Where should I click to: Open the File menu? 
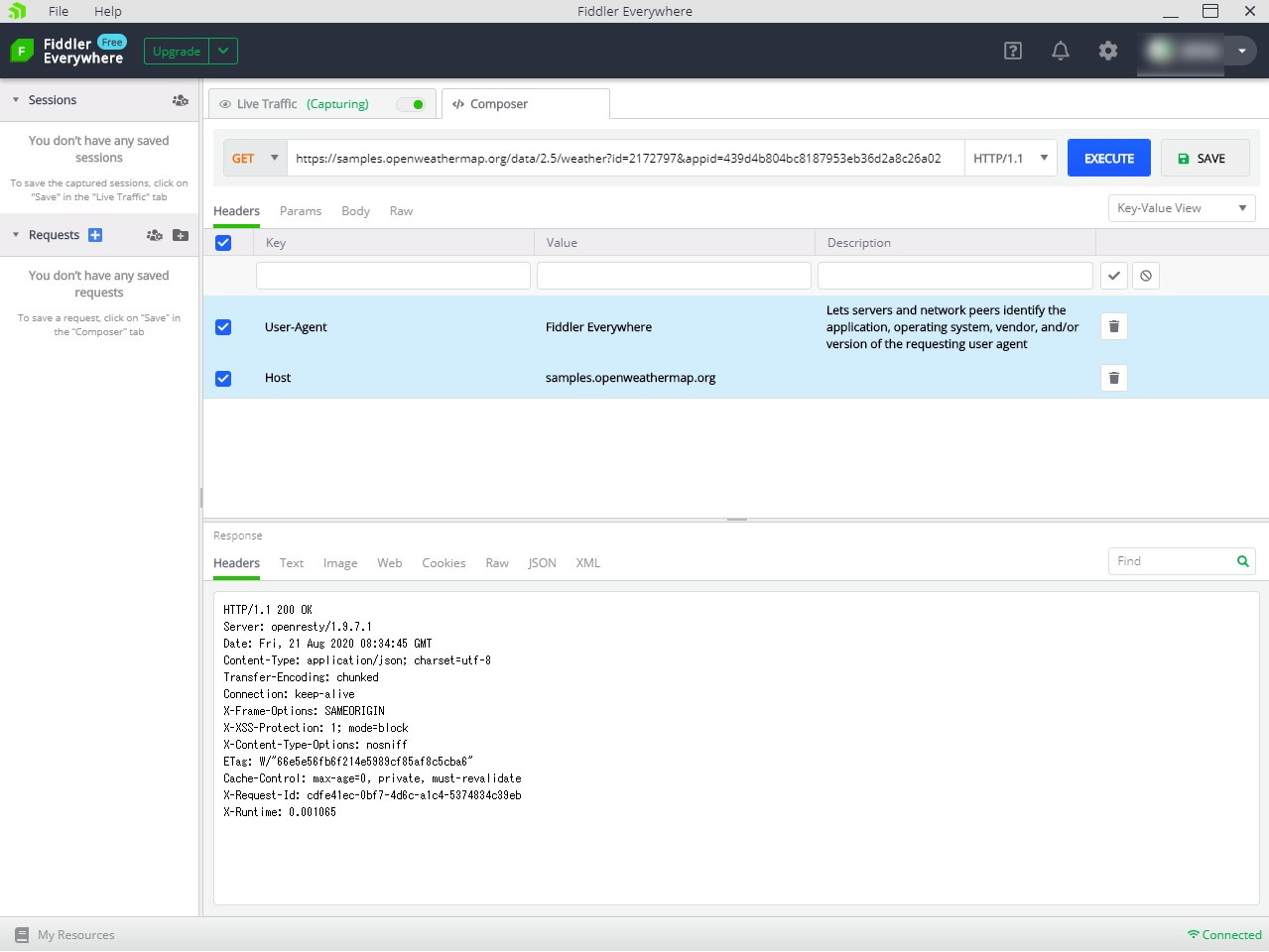(59, 11)
